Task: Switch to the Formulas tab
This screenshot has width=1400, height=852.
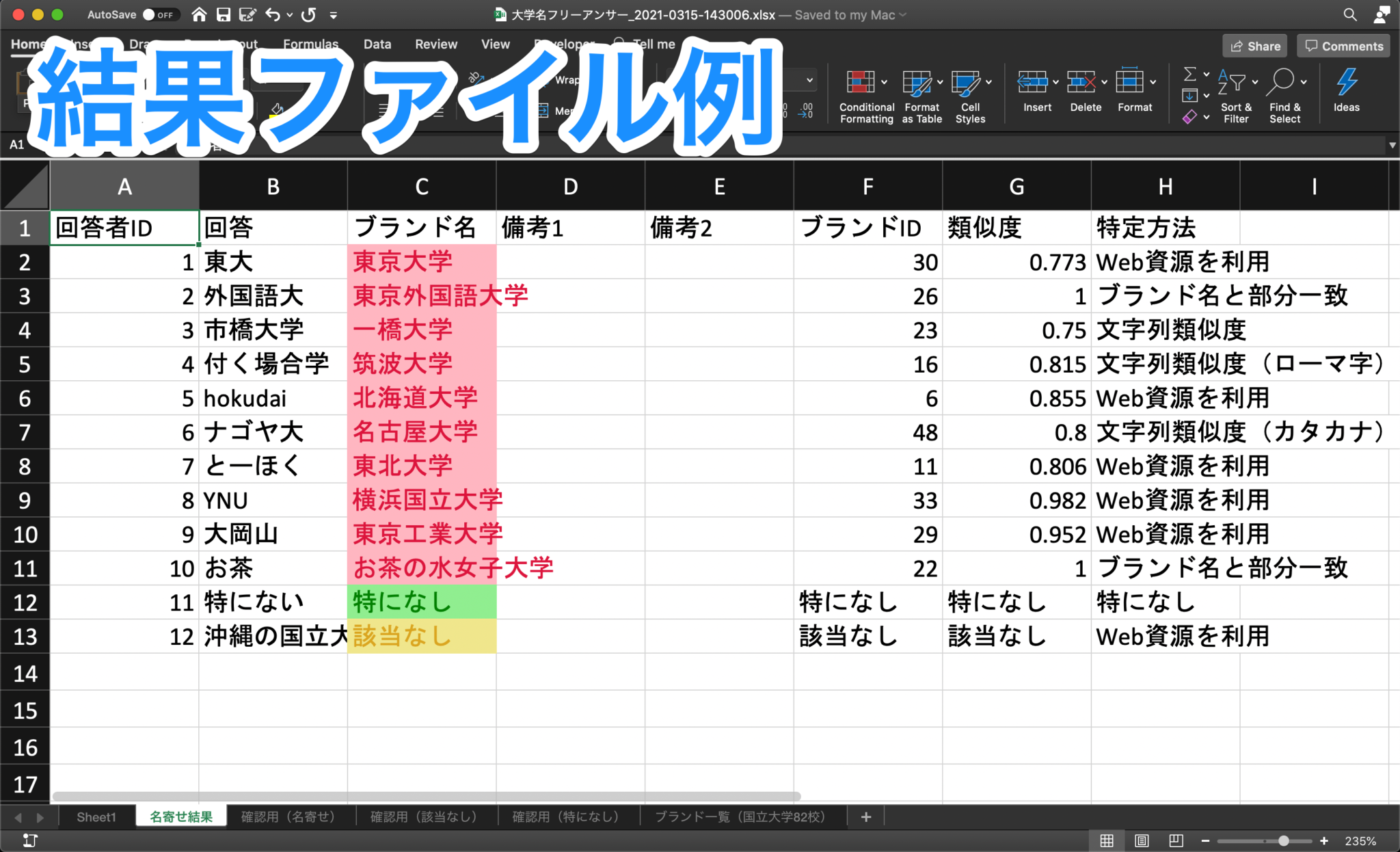Action: click(311, 44)
